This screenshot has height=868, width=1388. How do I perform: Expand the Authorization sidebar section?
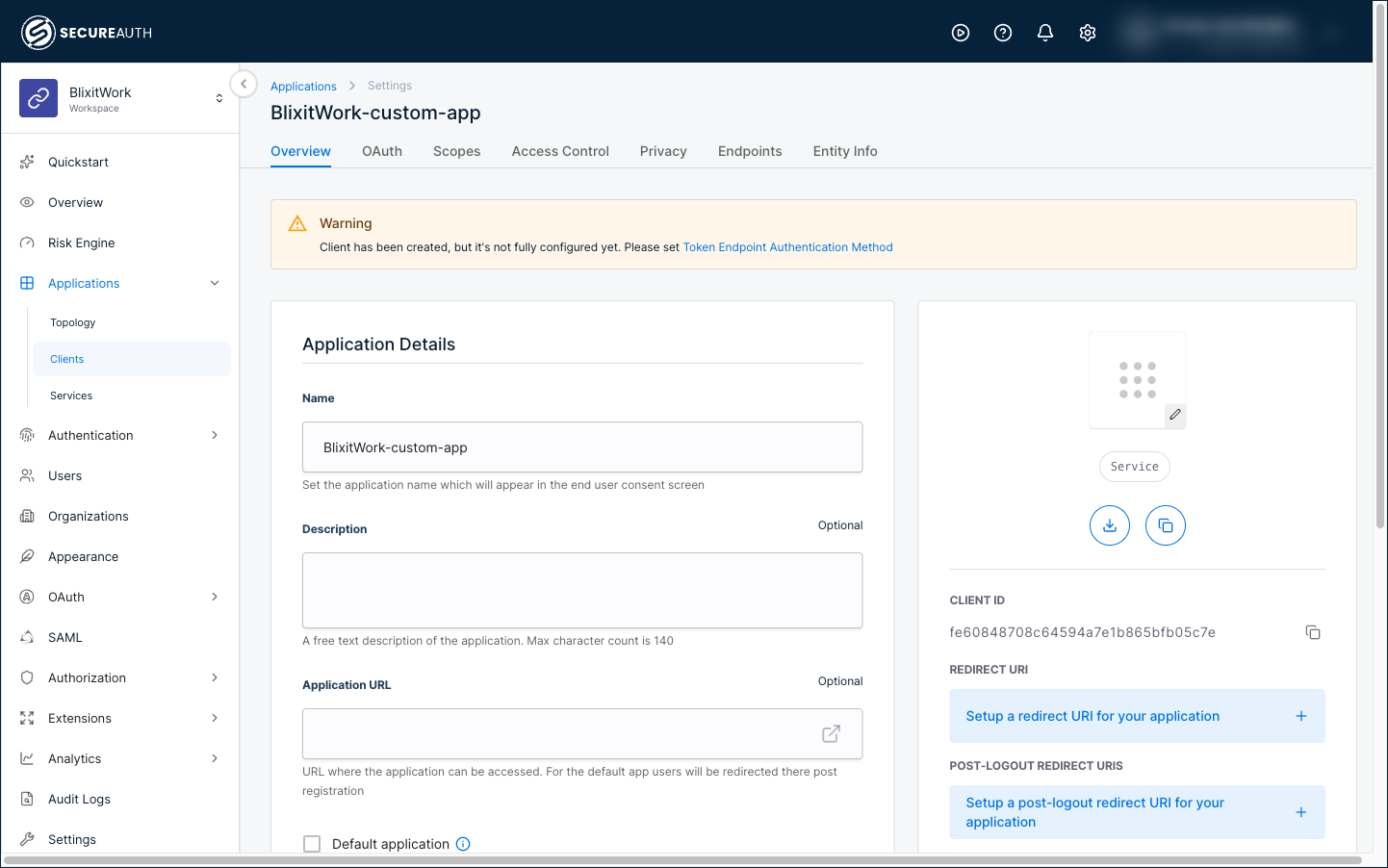click(x=215, y=677)
